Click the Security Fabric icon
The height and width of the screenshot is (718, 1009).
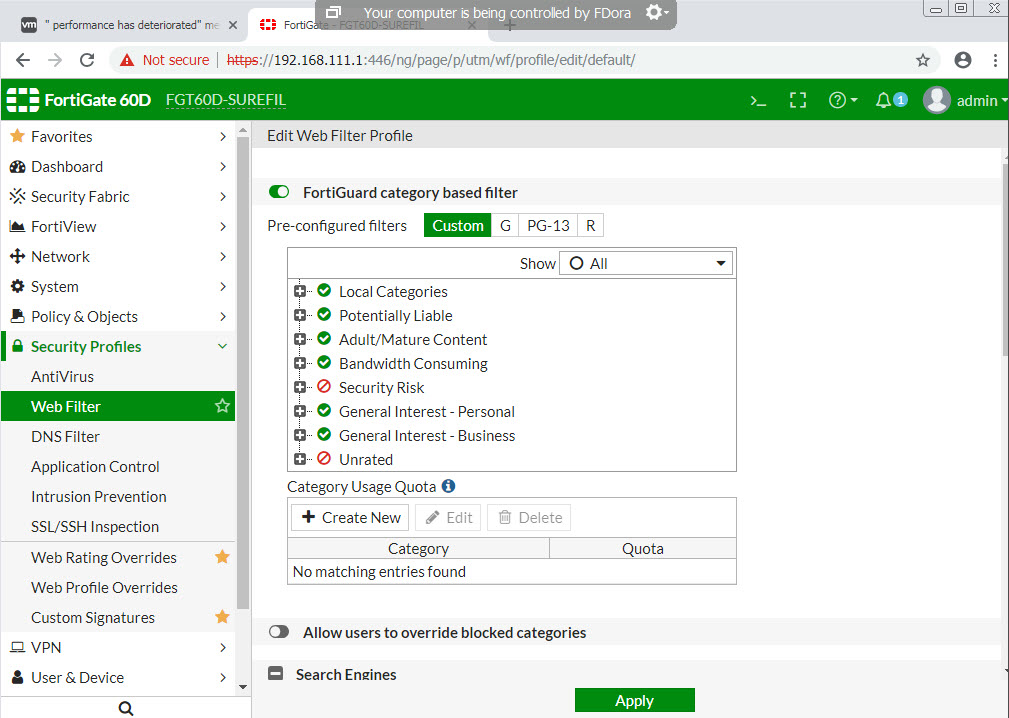tap(17, 196)
